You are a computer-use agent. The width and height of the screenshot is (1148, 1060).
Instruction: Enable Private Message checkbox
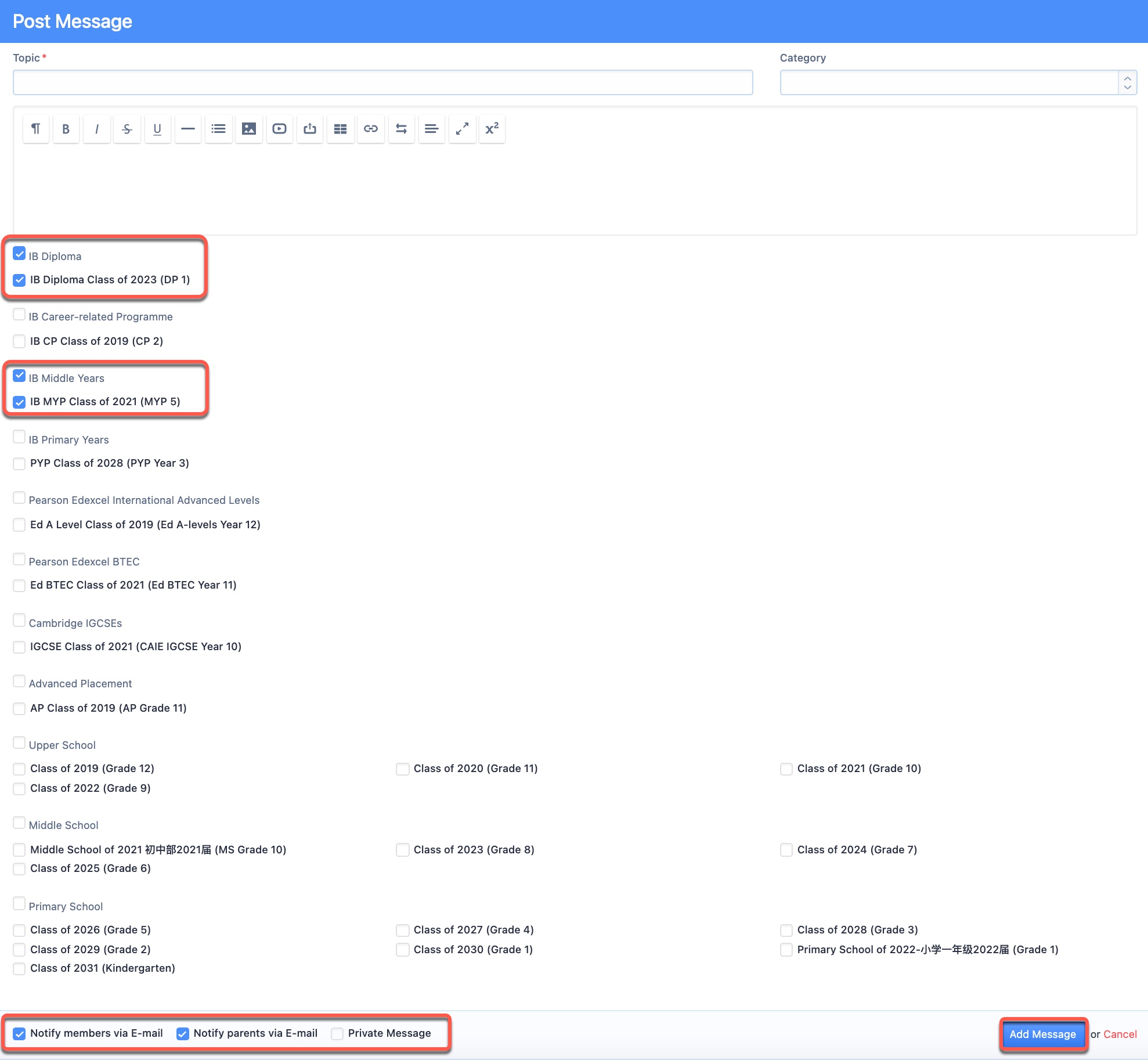click(x=337, y=1034)
